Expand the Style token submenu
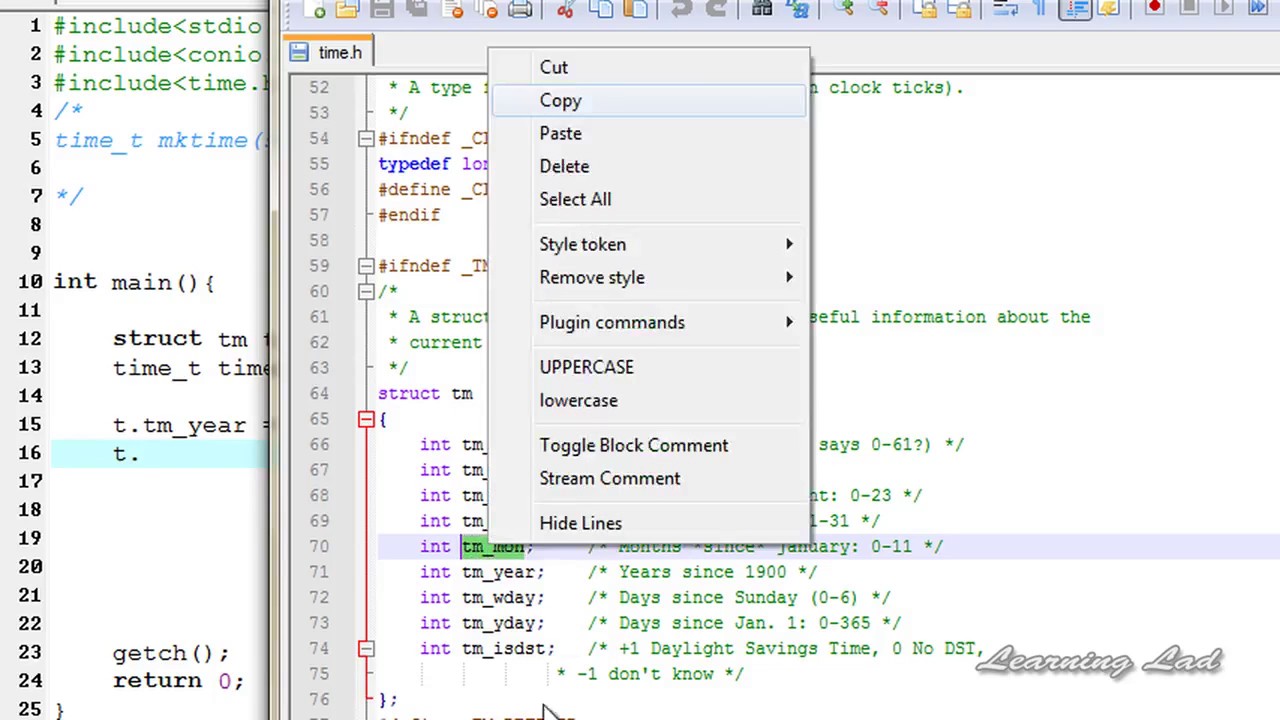This screenshot has width=1280, height=720. [649, 244]
